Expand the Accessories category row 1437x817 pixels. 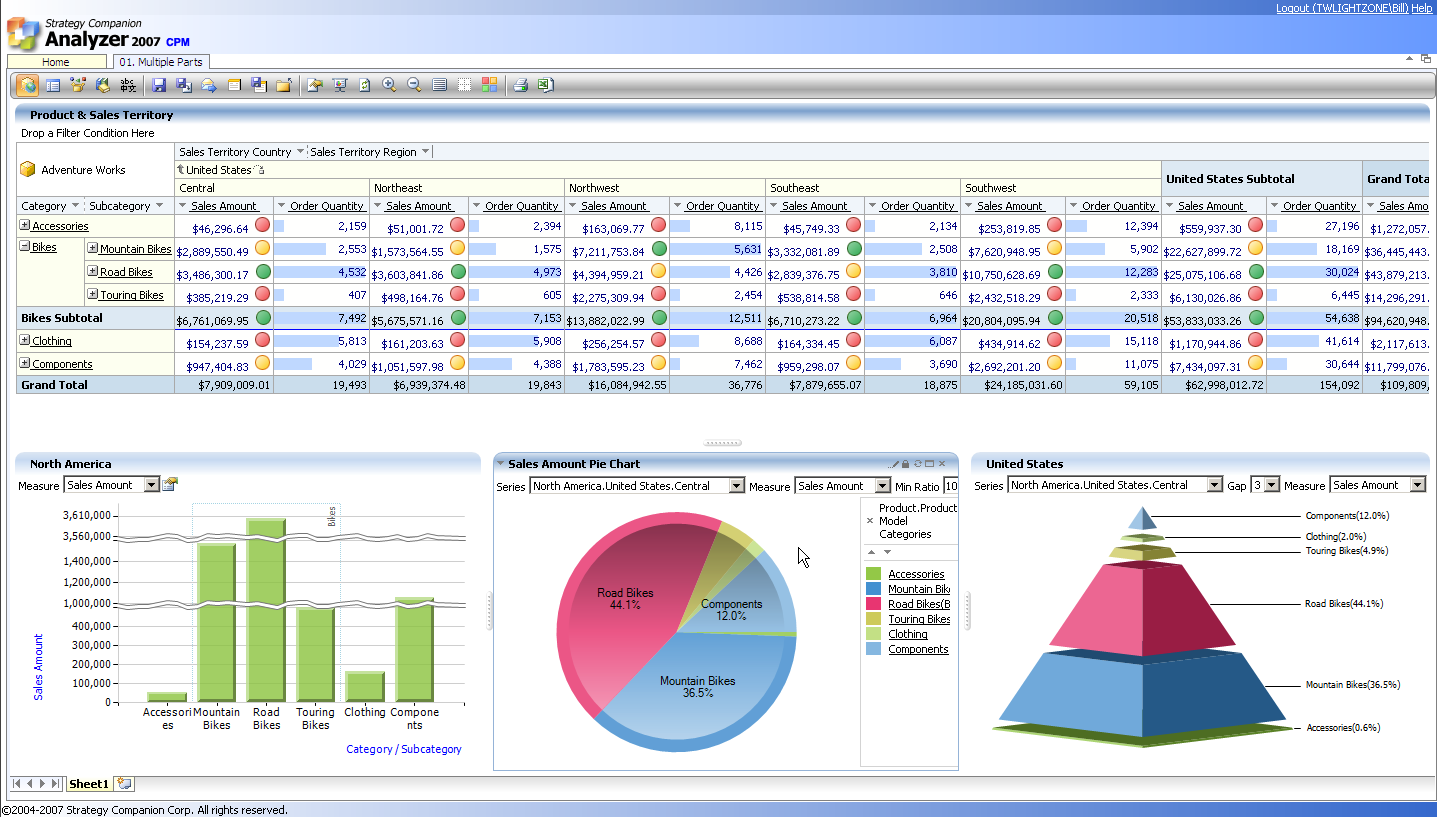click(25, 226)
